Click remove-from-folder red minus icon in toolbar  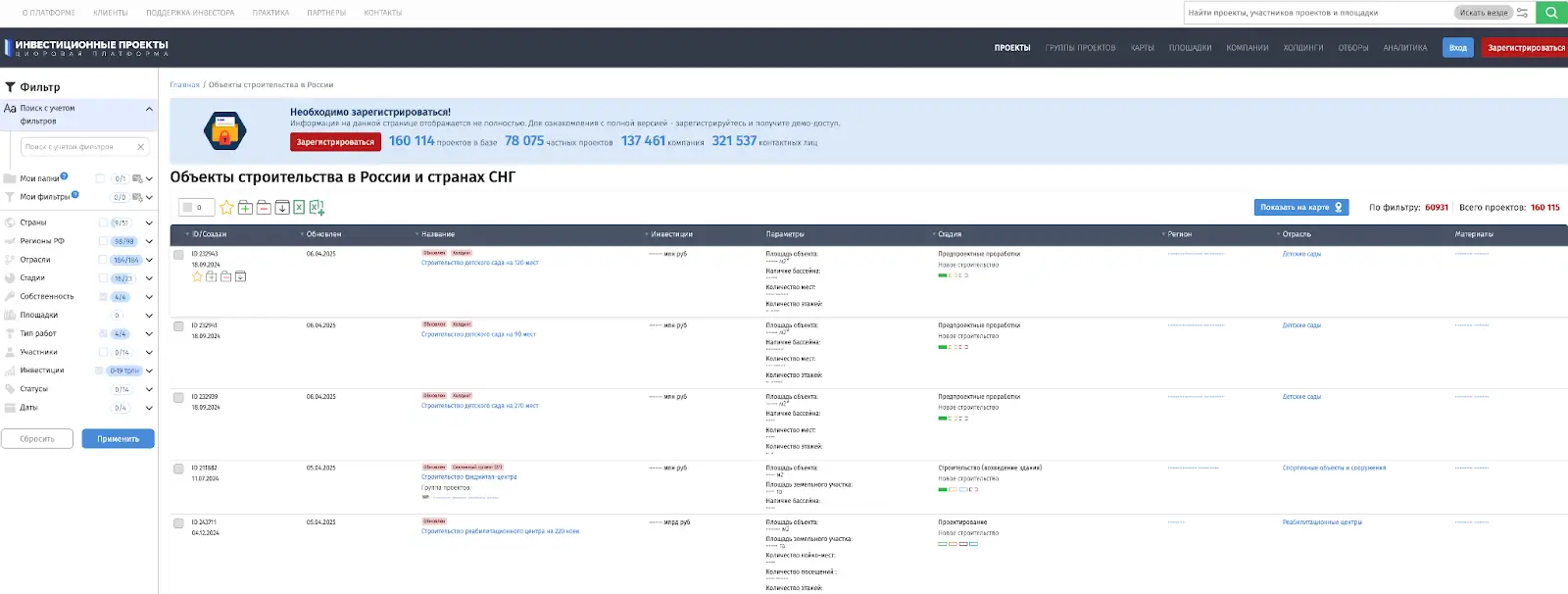pyautogui.click(x=264, y=208)
